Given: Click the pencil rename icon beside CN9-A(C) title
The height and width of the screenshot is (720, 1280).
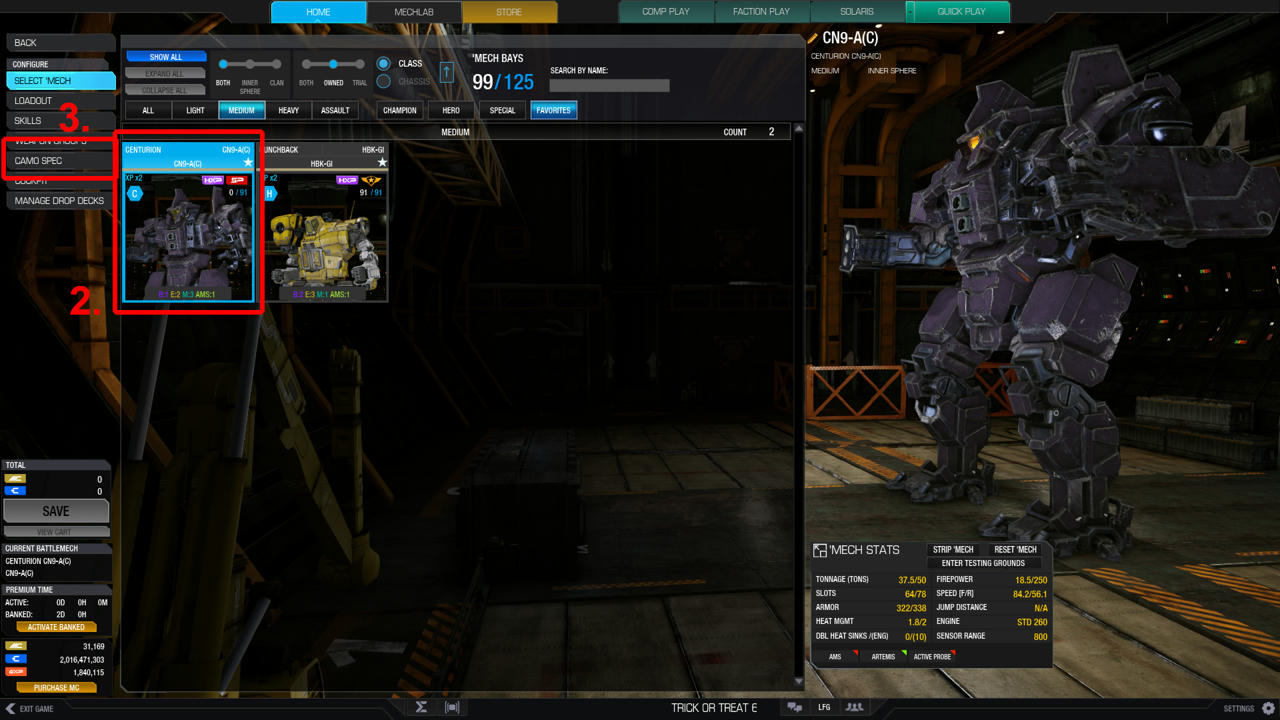Looking at the screenshot, I should point(813,39).
